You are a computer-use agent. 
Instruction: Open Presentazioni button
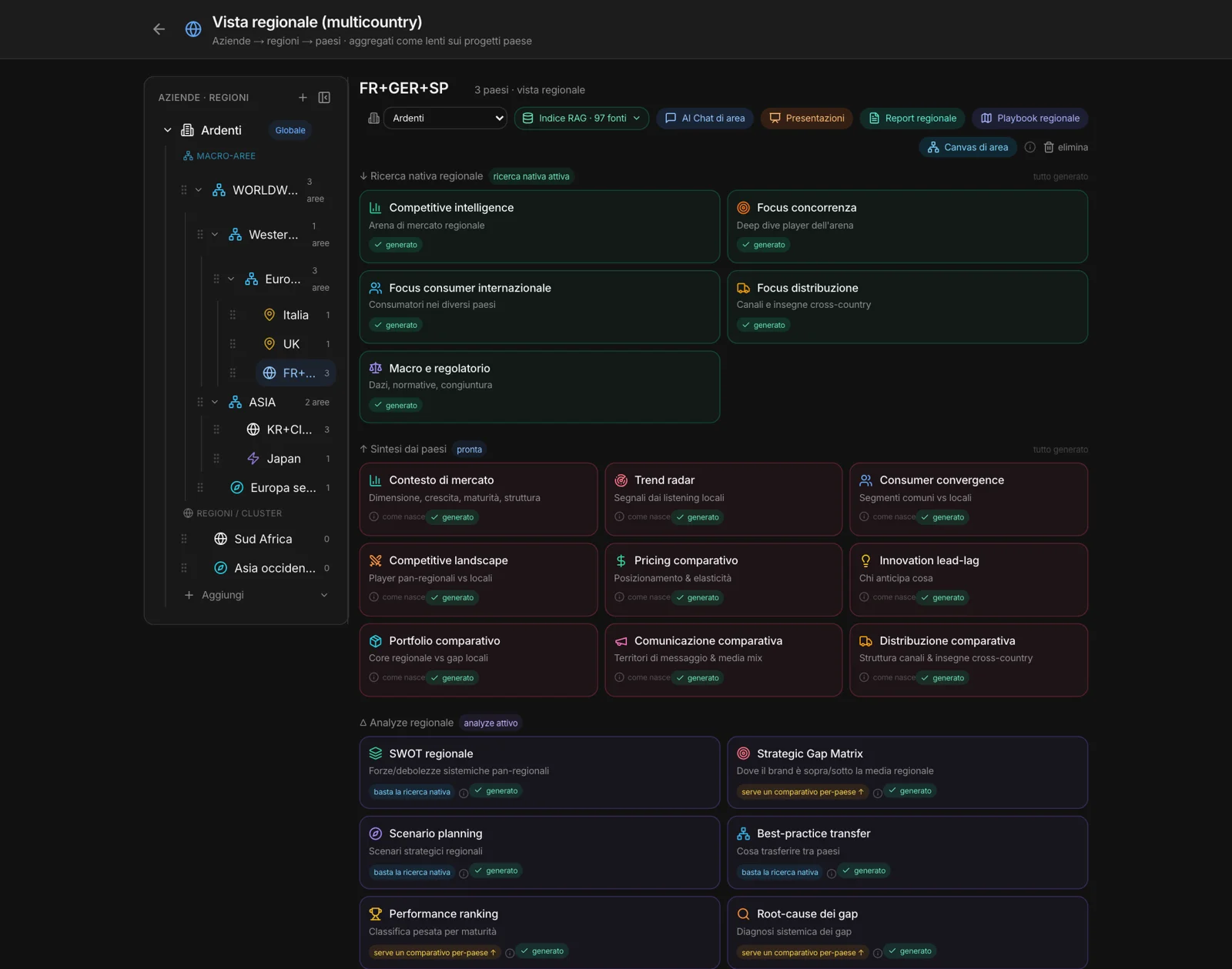tap(807, 118)
